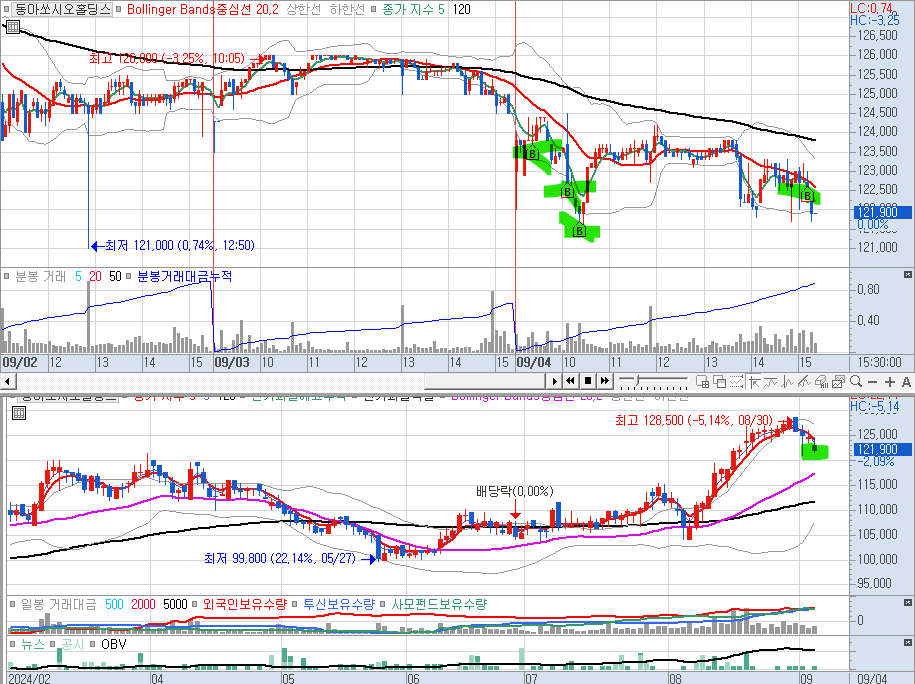Click the diagonal-line wave tool icon
Screen dimensions: 915x684
pyautogui.click(x=805, y=382)
